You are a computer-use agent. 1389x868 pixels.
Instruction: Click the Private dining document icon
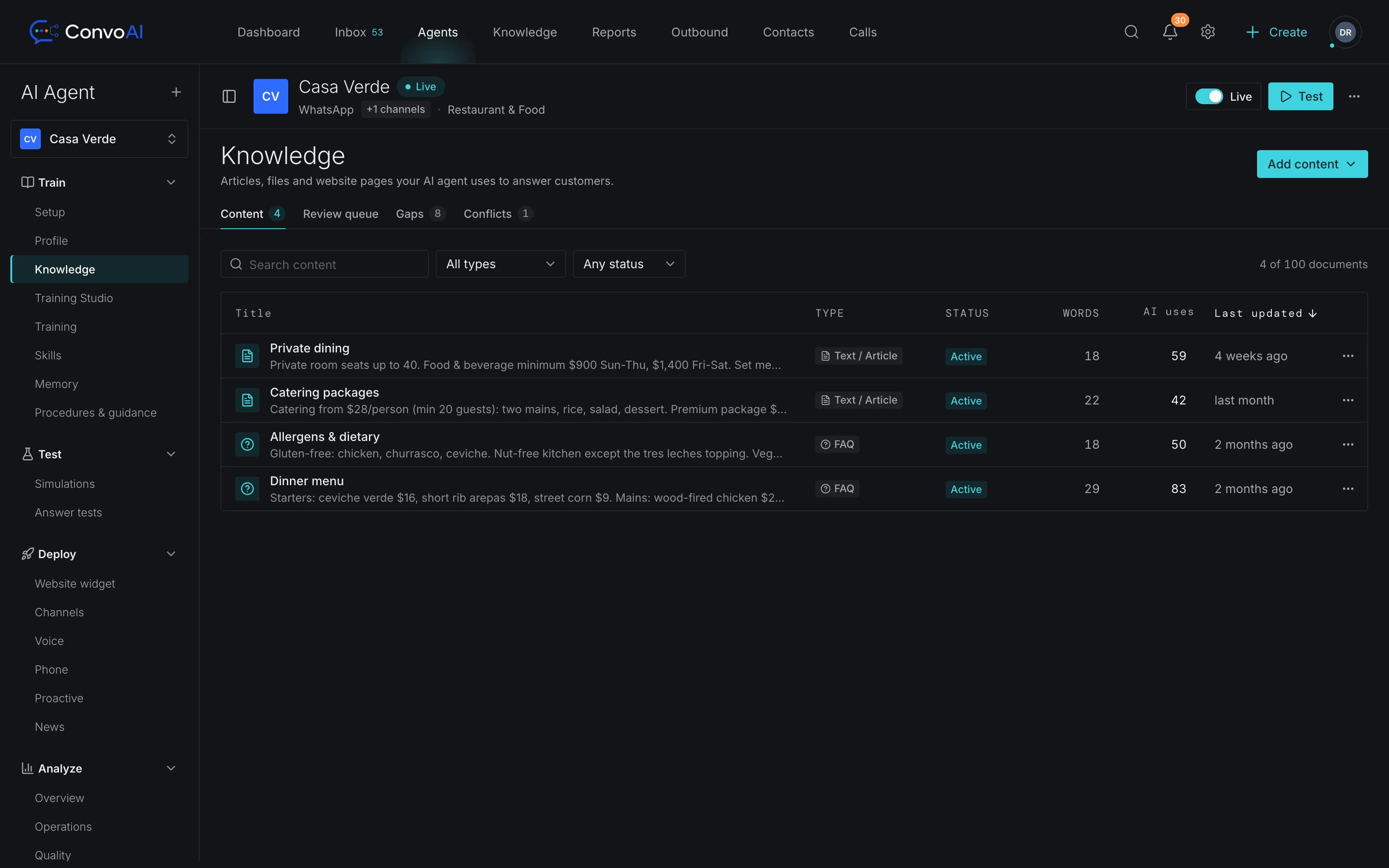(247, 356)
